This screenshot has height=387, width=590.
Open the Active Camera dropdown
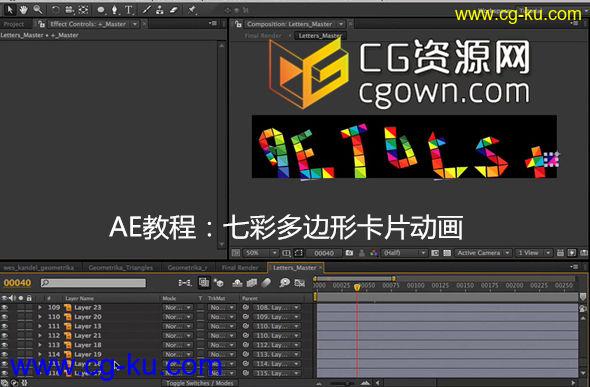coord(483,253)
